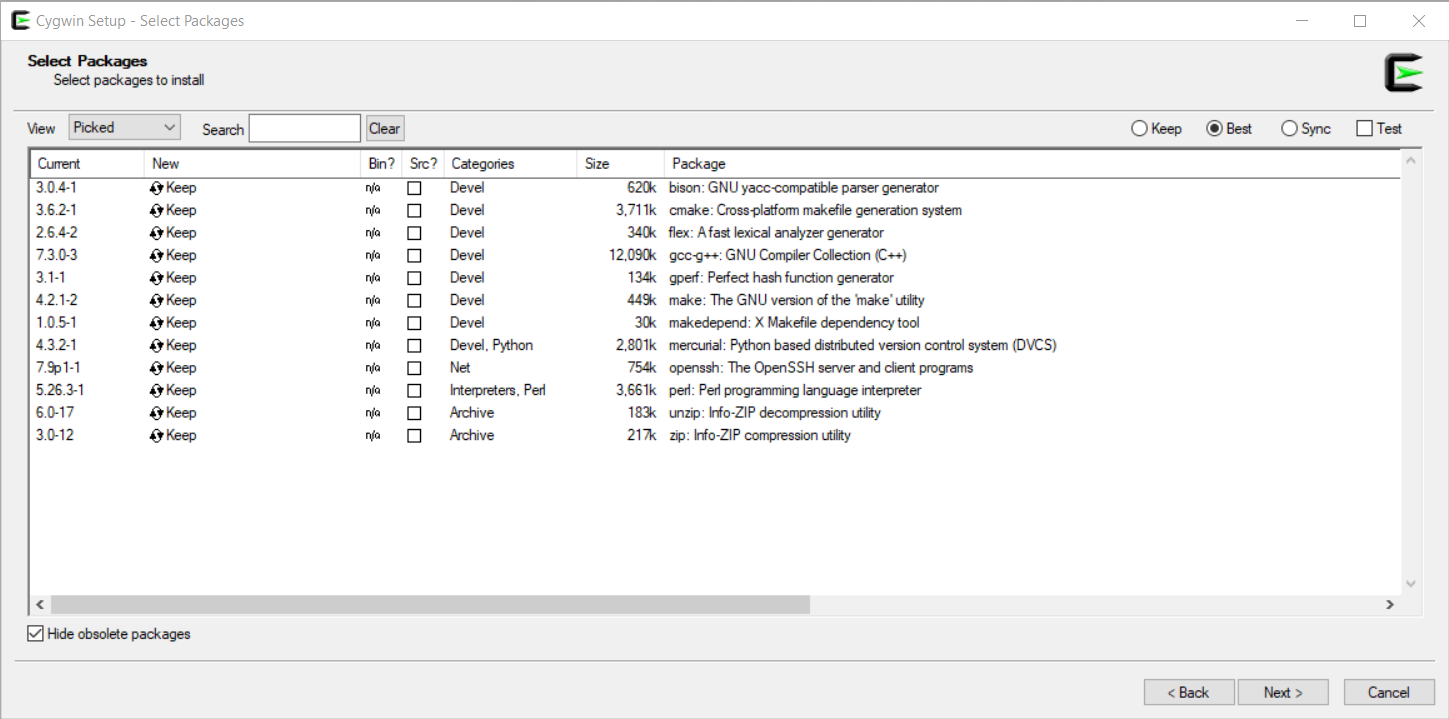
Task: Click the New column header
Action: coord(253,163)
